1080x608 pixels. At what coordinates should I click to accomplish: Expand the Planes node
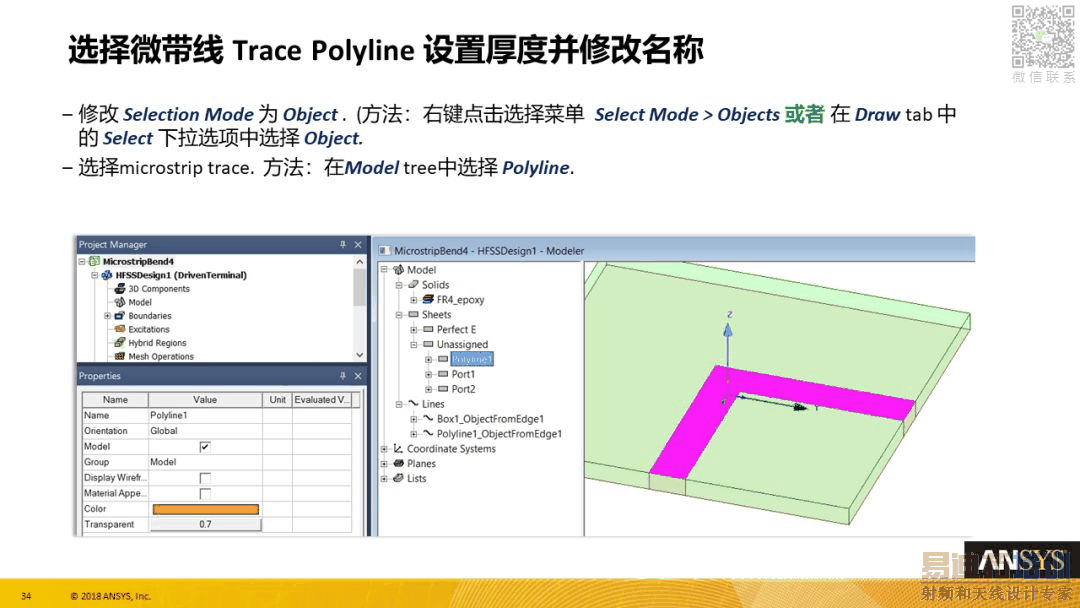click(384, 463)
